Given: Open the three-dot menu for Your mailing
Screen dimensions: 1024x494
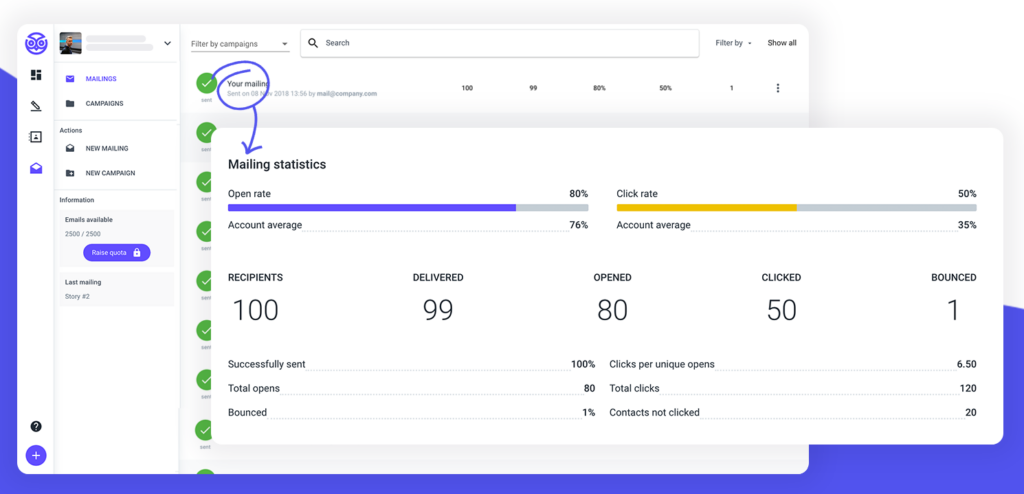Looking at the screenshot, I should click(x=778, y=88).
